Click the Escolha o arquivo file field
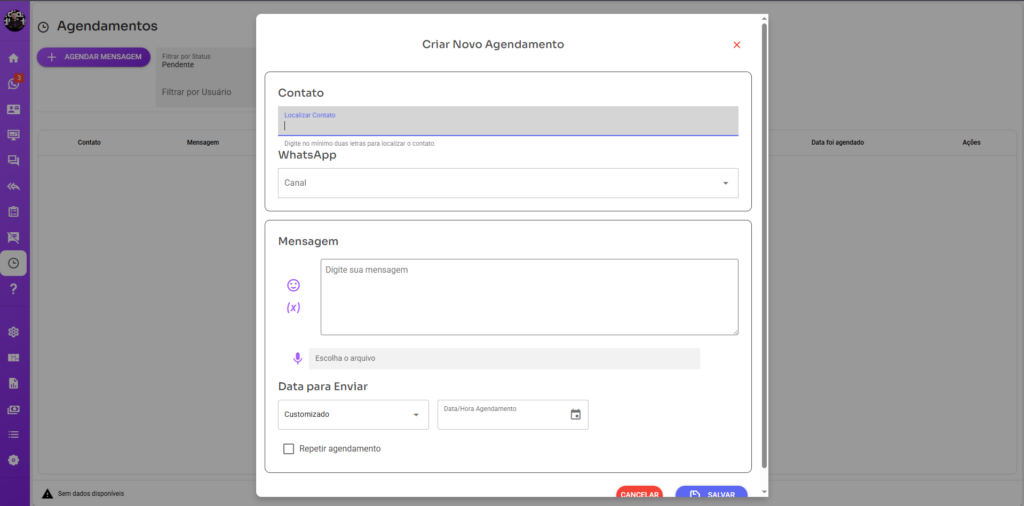1024x506 pixels. click(x=504, y=358)
